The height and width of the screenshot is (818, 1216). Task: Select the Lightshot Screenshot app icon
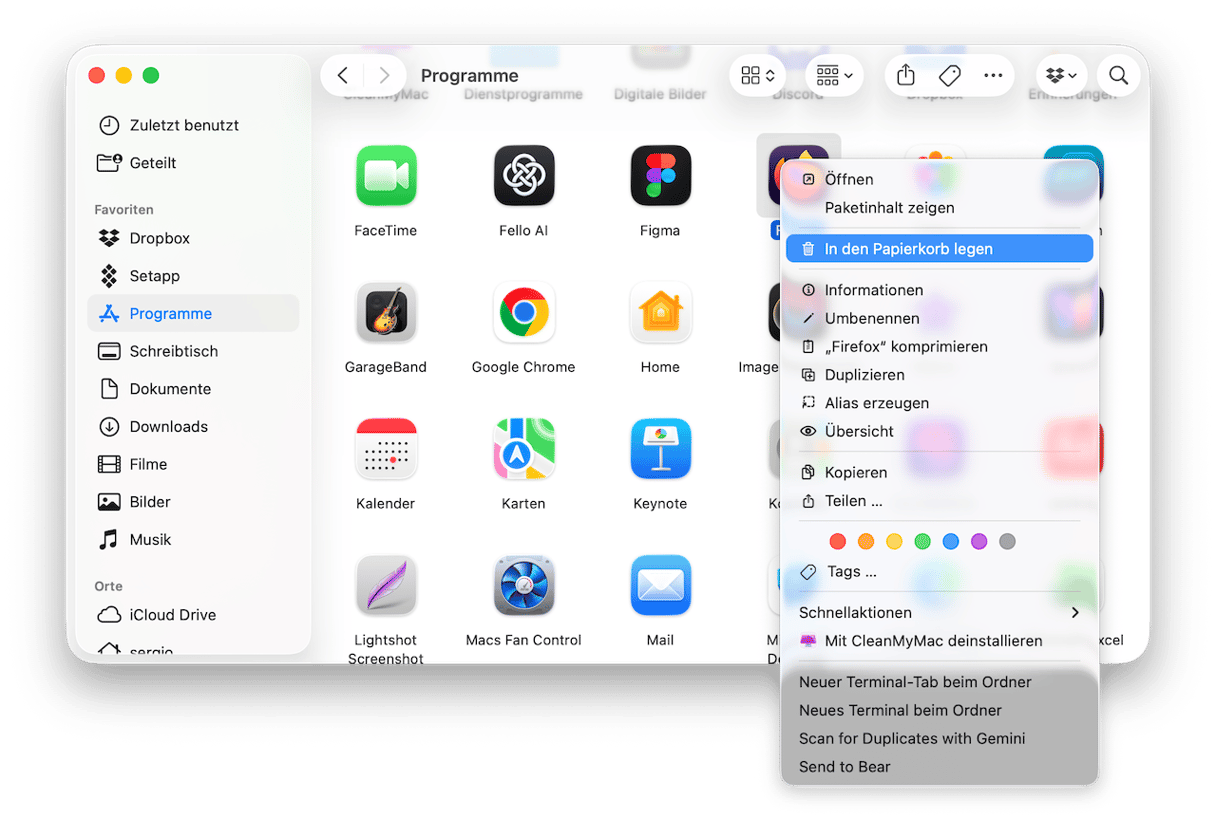click(x=386, y=586)
